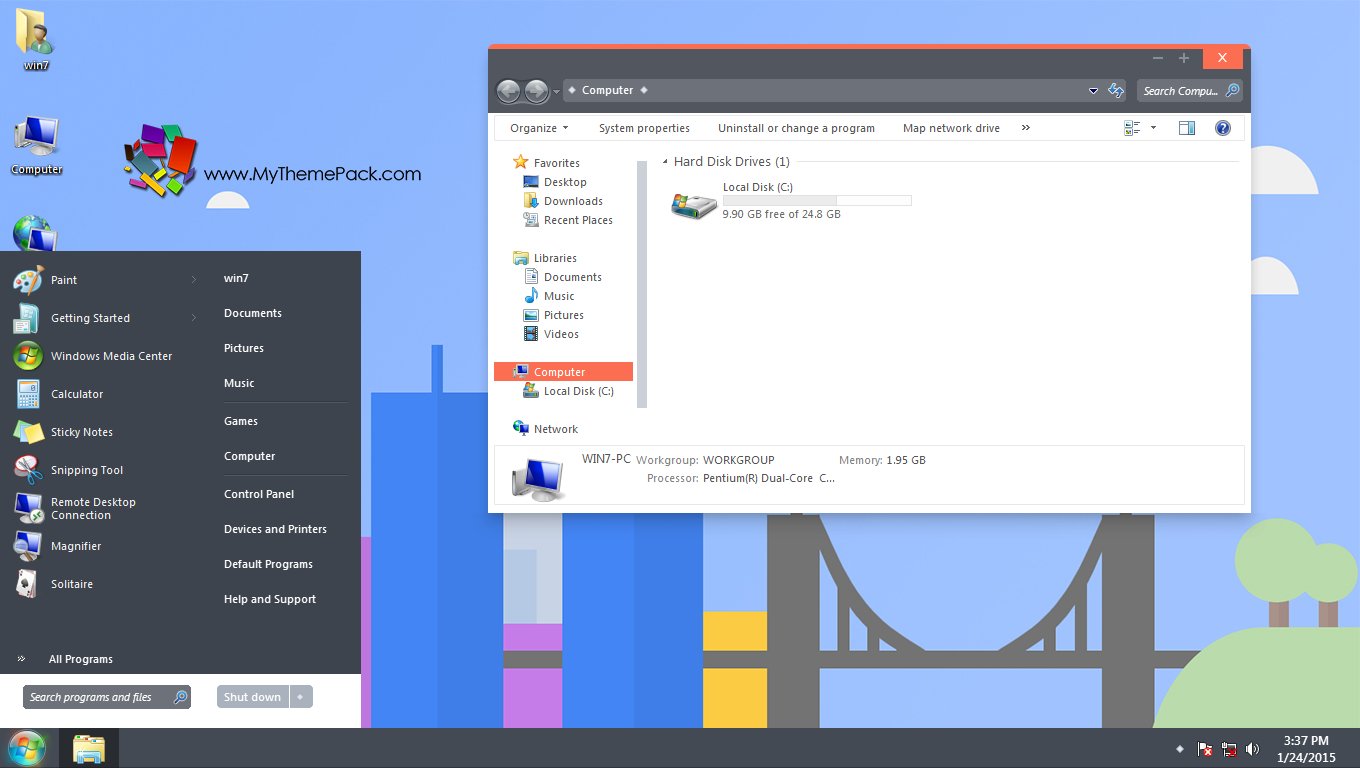
Task: Open Action Center flag tray icon
Action: click(1205, 749)
